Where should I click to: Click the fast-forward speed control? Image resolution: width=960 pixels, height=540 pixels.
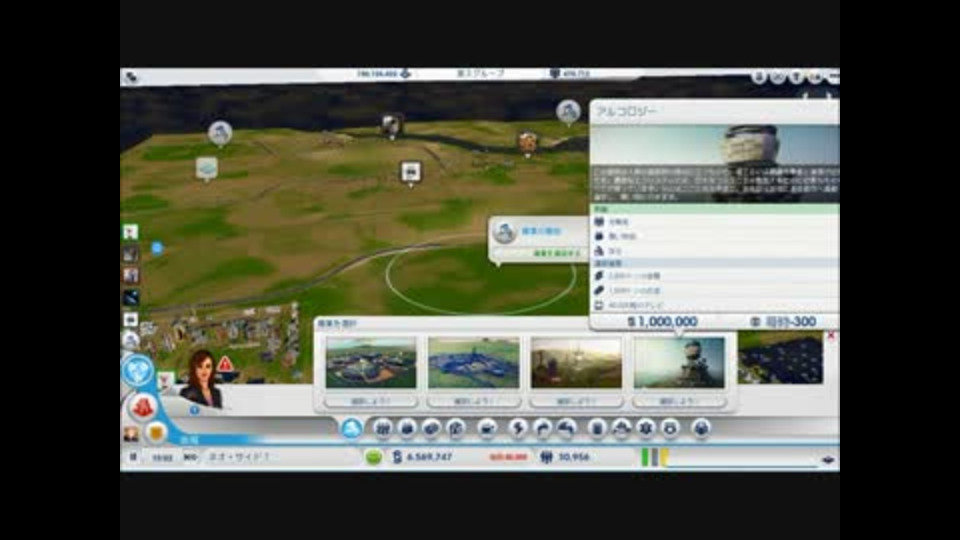(x=190, y=457)
